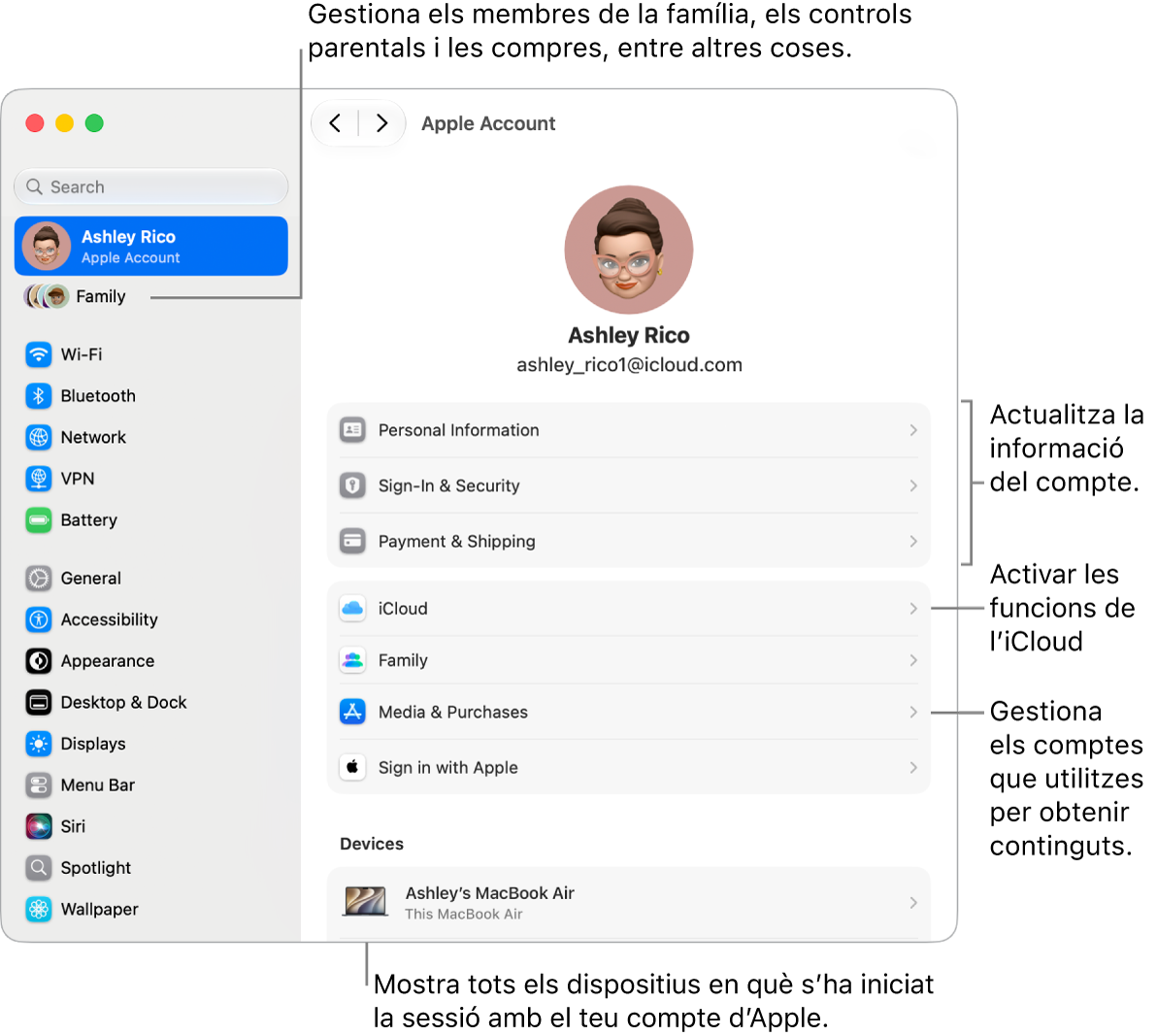1157x1036 pixels.
Task: Click the Desktop & Dock icon
Action: click(x=39, y=702)
